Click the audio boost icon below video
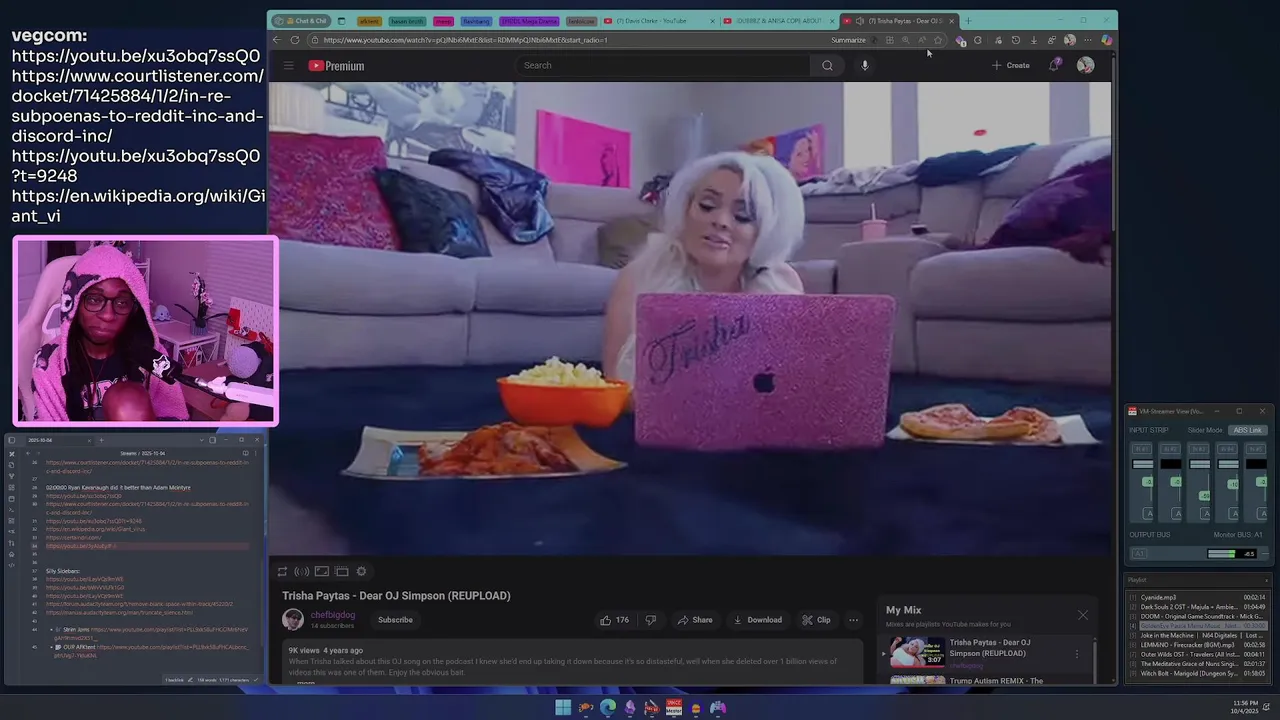Image resolution: width=1280 pixels, height=720 pixels. (x=302, y=572)
